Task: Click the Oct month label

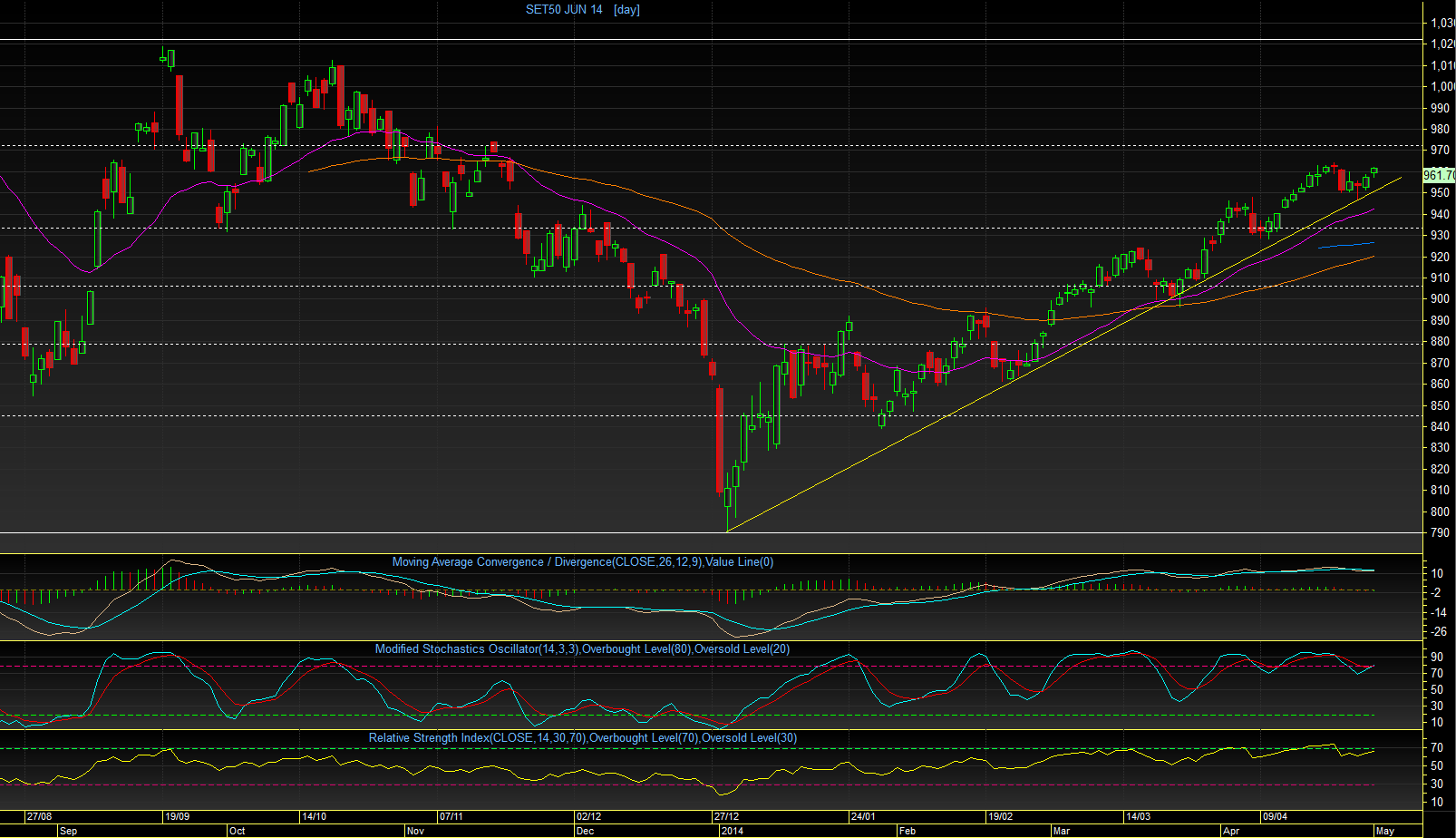Action: pos(238,831)
